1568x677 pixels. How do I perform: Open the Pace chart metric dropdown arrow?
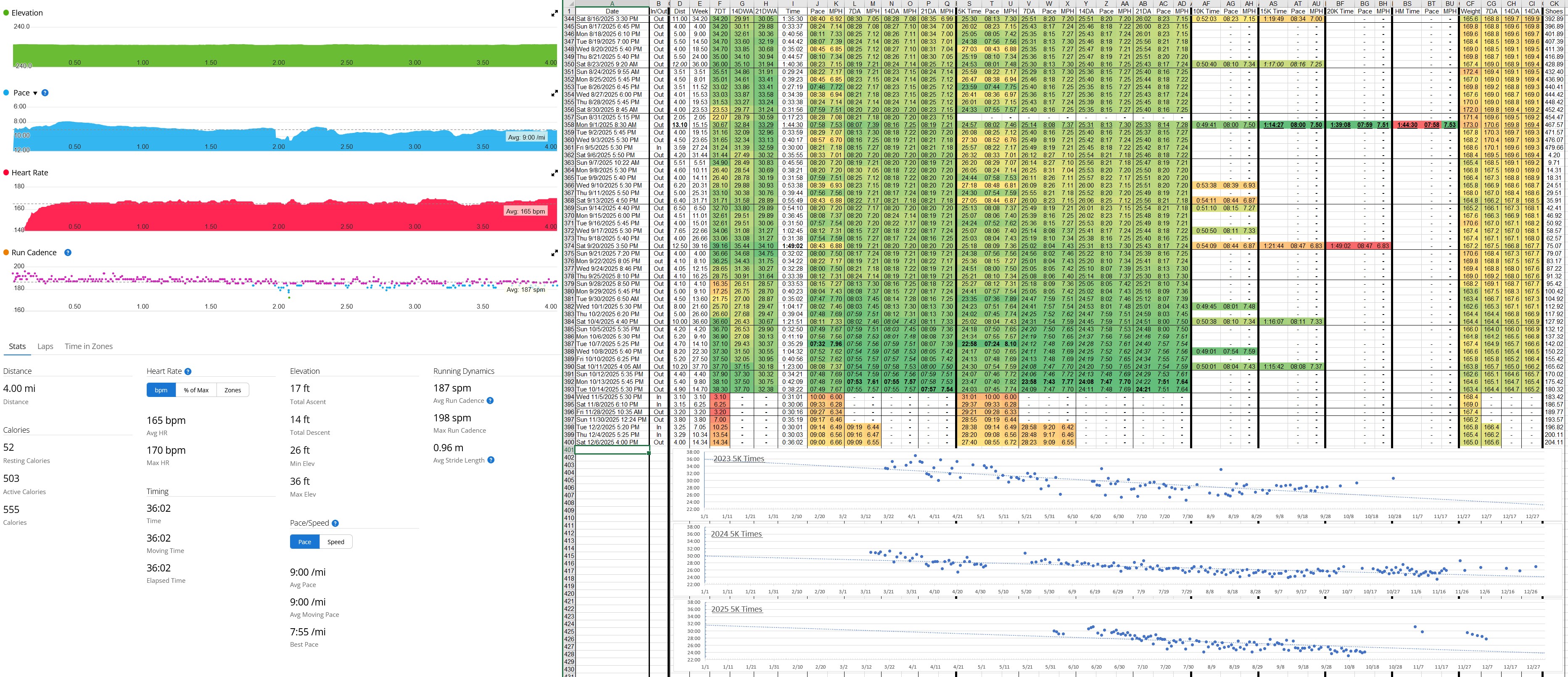pos(35,93)
